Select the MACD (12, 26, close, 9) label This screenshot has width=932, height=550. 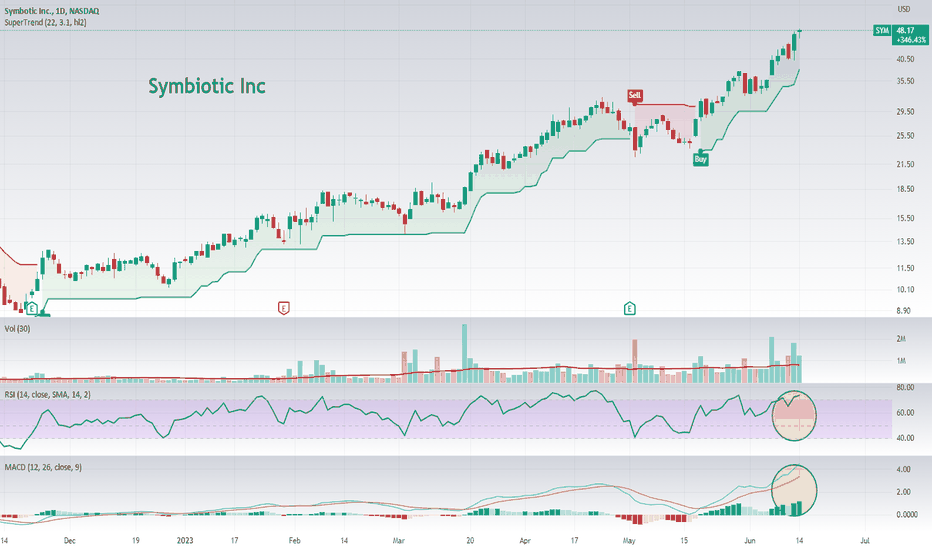click(43, 467)
